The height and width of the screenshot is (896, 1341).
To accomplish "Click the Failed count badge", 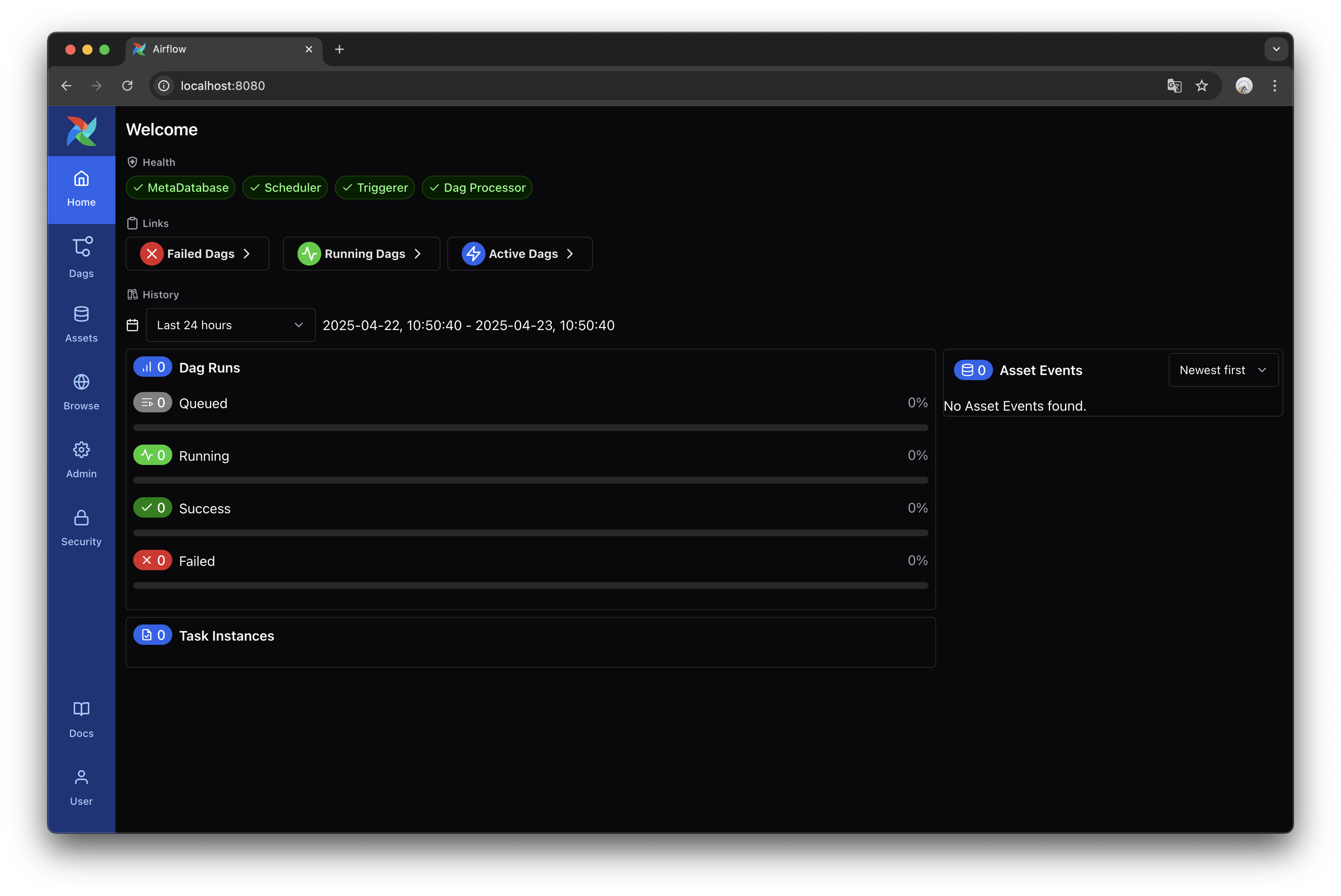I will pyautogui.click(x=153, y=560).
